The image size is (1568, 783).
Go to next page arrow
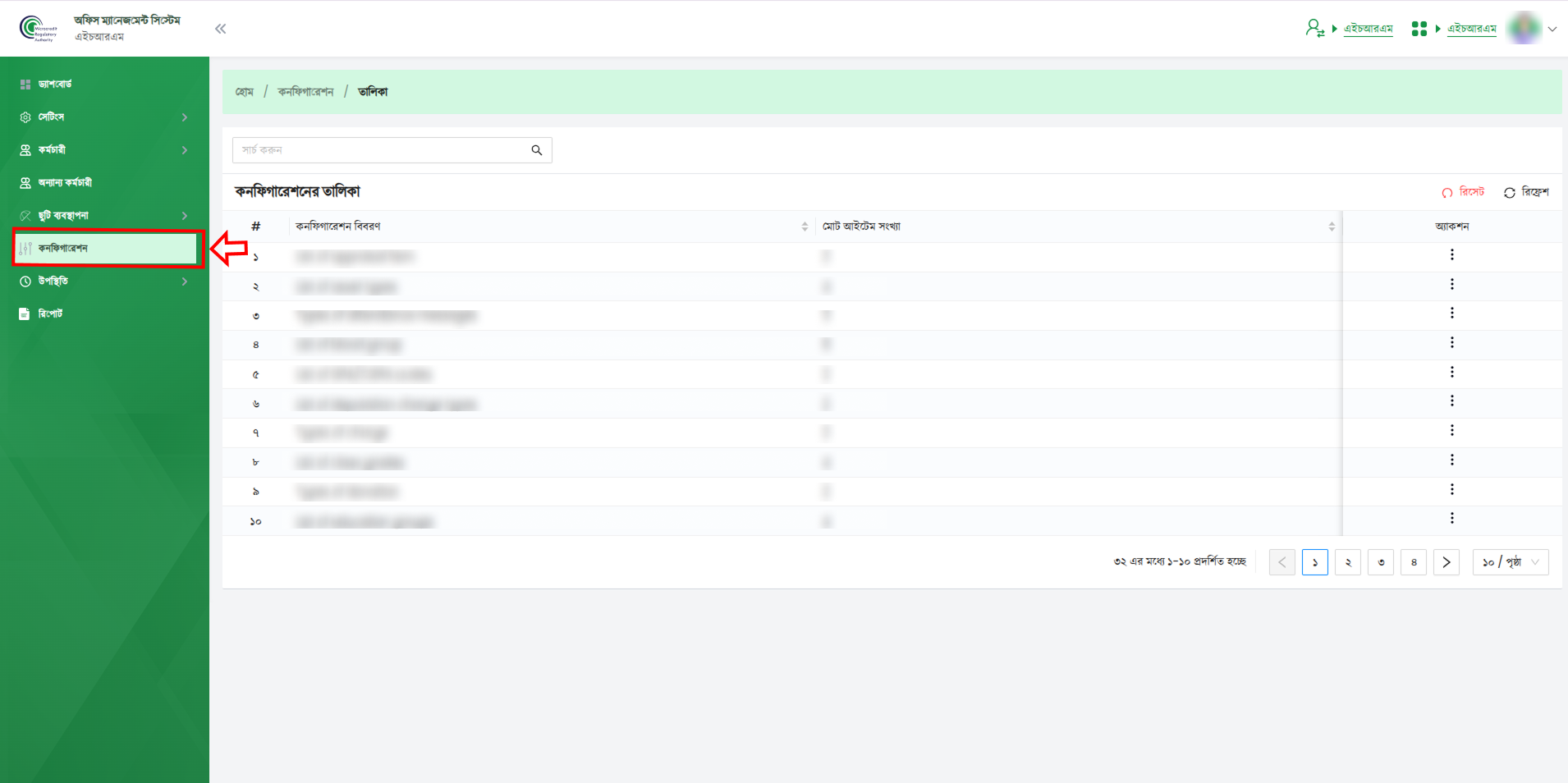point(1447,562)
